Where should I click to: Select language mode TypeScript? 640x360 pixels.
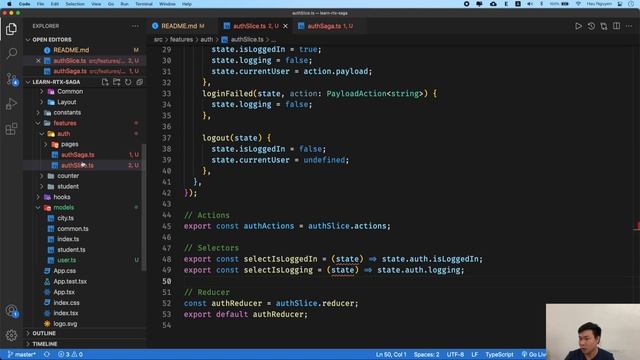[x=499, y=355]
